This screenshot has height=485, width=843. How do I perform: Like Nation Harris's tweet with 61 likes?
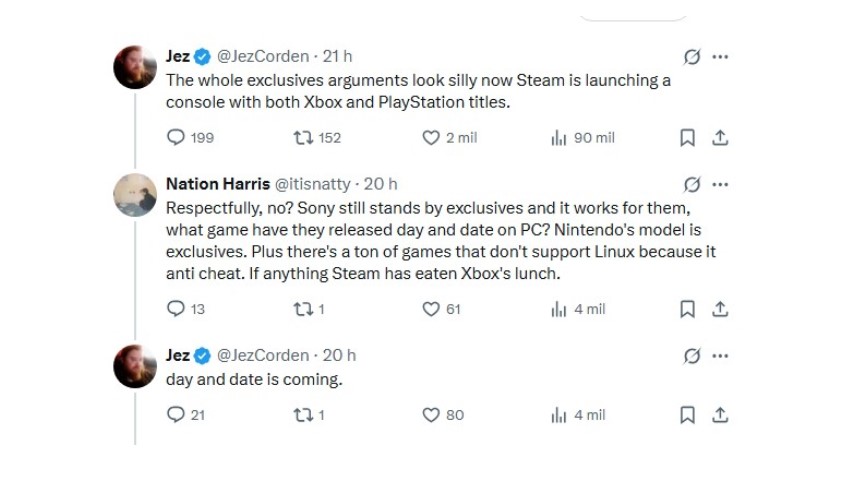pos(432,309)
